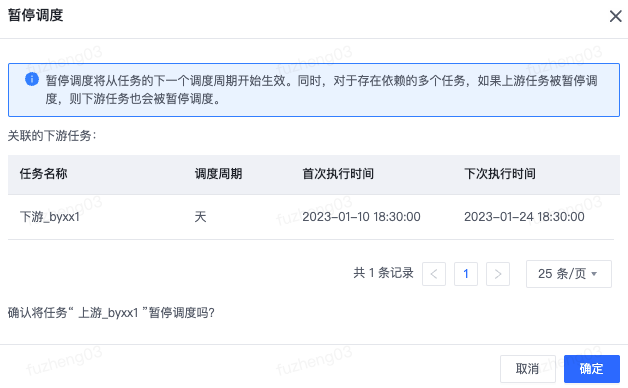Close the 暂停调度 dialog with the X icon
The width and height of the screenshot is (628, 388).
click(x=615, y=16)
